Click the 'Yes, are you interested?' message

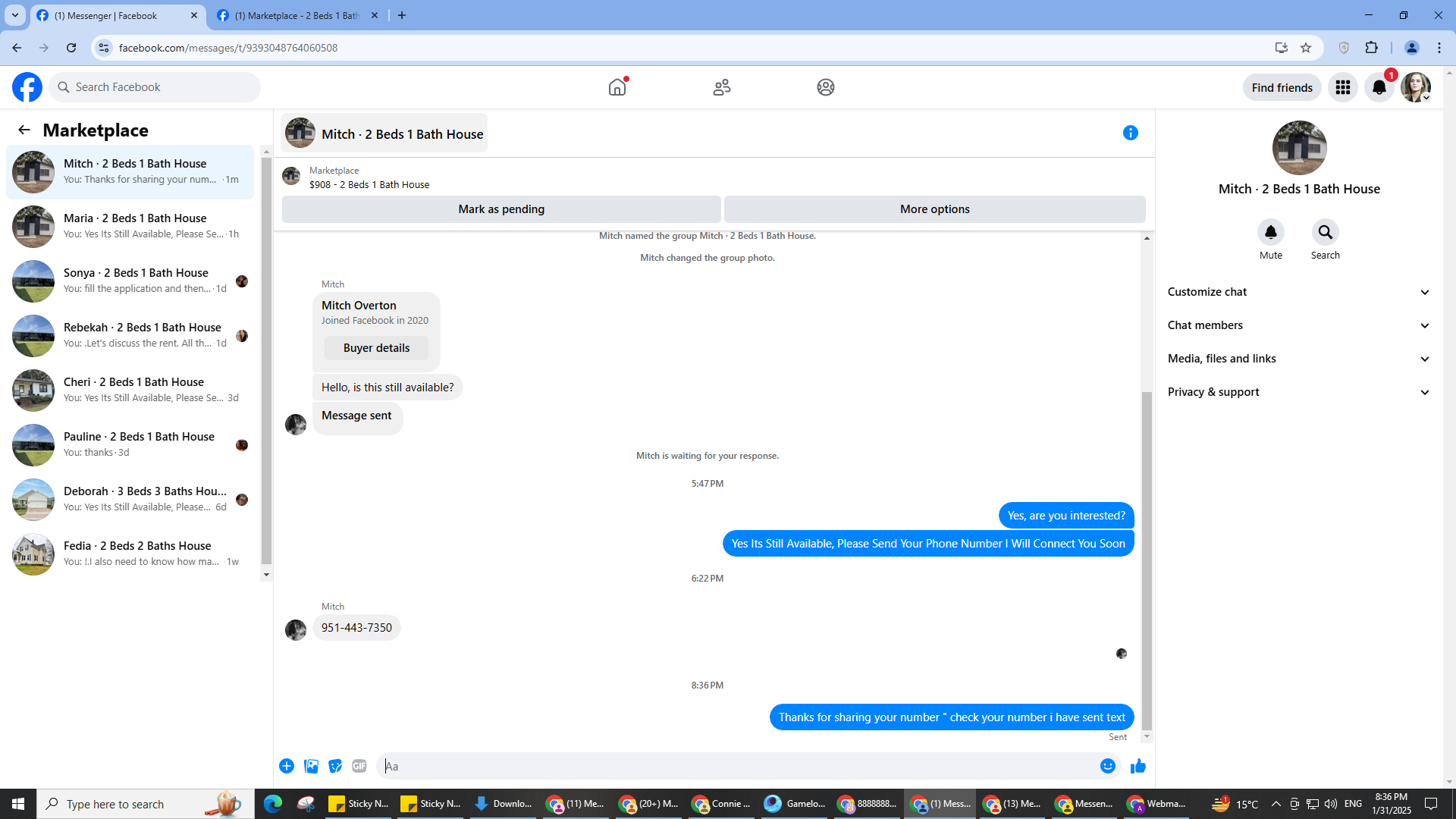1066,516
